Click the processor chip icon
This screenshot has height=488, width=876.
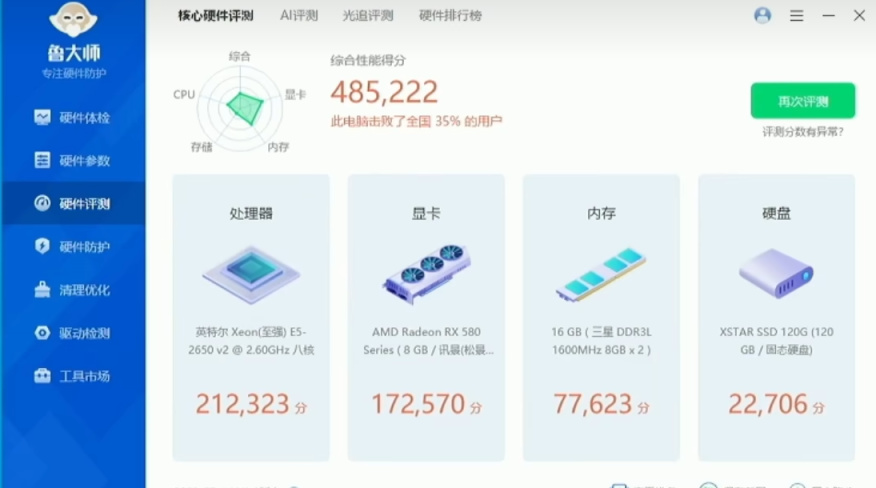click(251, 274)
